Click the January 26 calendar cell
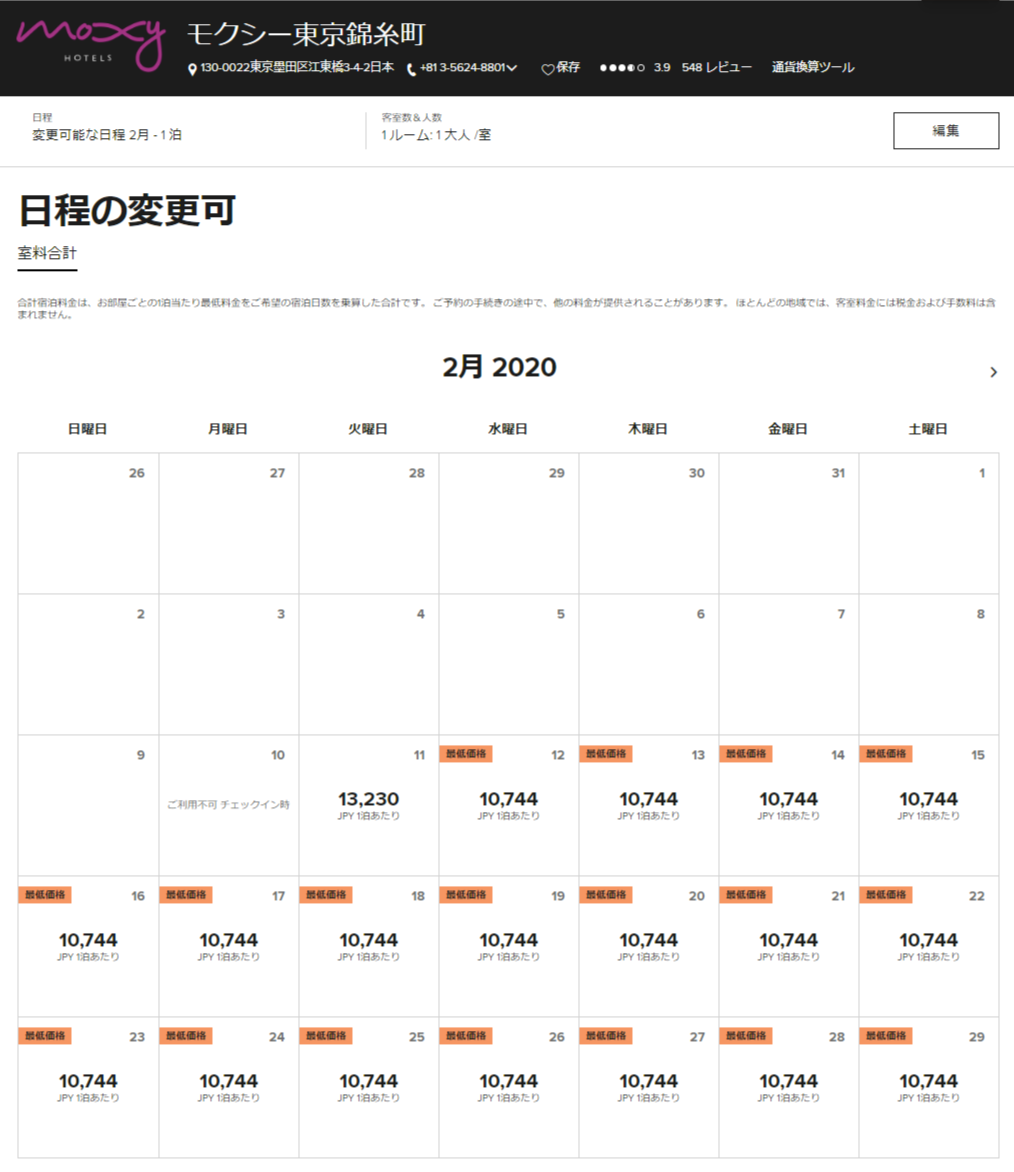 click(x=88, y=523)
